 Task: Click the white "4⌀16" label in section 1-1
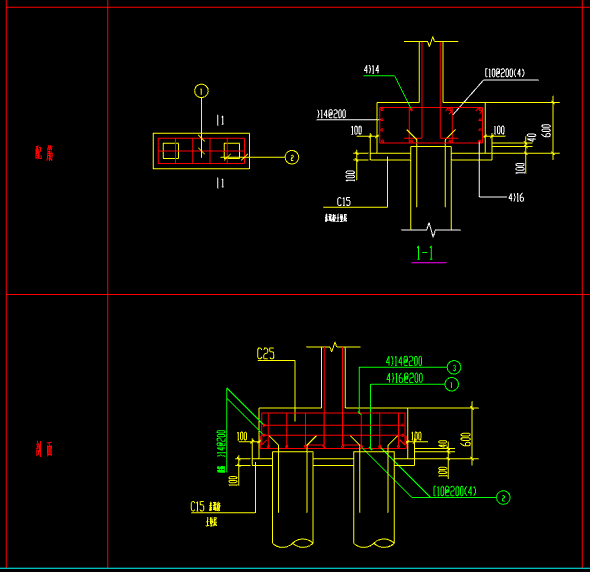click(x=516, y=198)
